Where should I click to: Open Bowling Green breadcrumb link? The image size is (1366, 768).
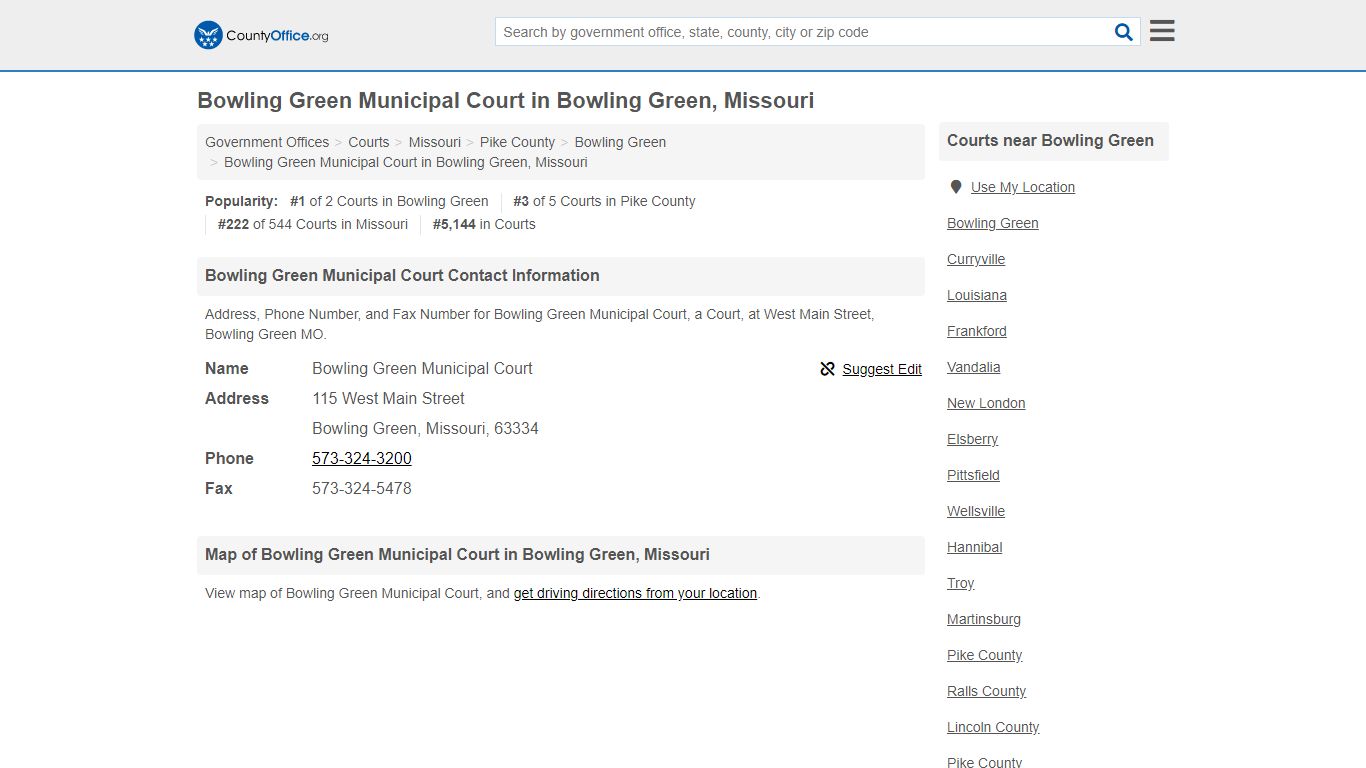coord(620,142)
